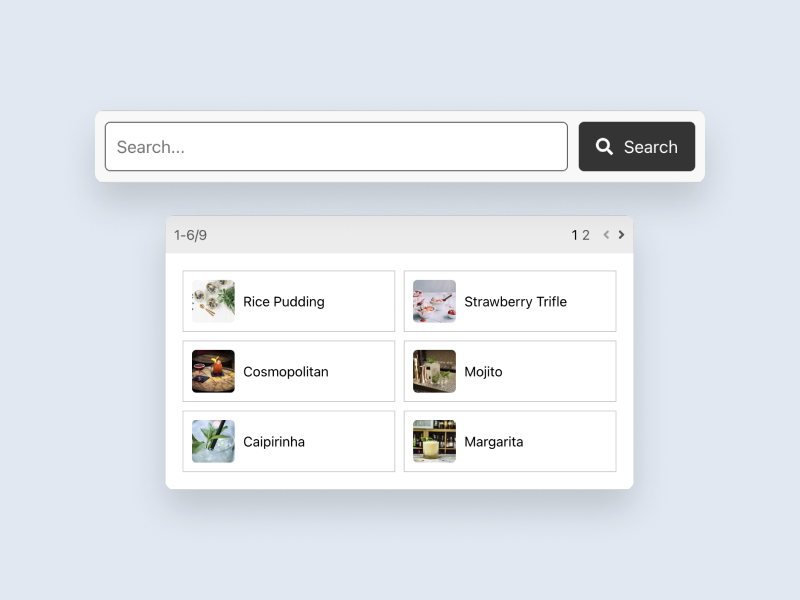Click the Mojito thumbnail image
The image size is (800, 600).
(x=435, y=371)
